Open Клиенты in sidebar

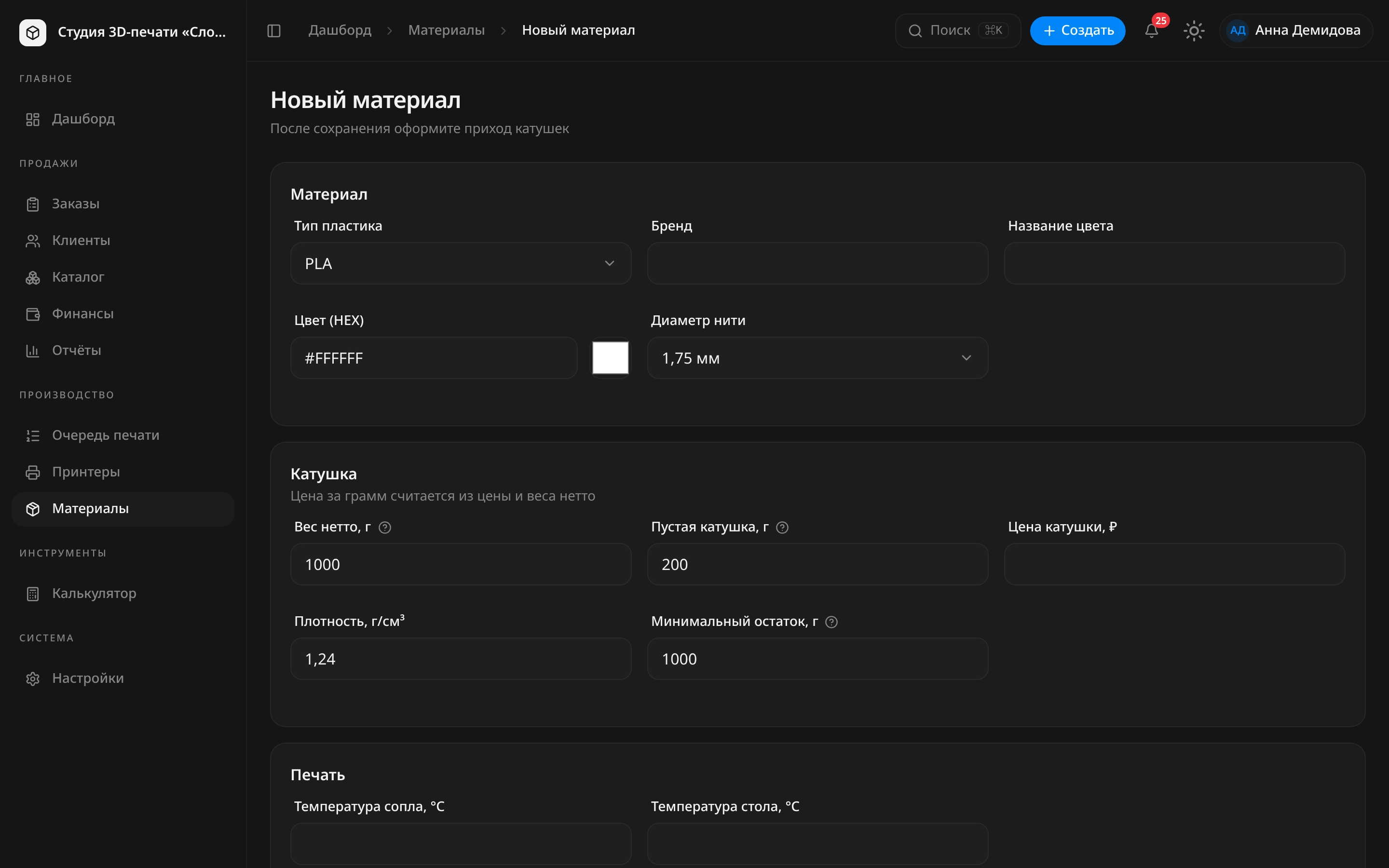[123, 241]
